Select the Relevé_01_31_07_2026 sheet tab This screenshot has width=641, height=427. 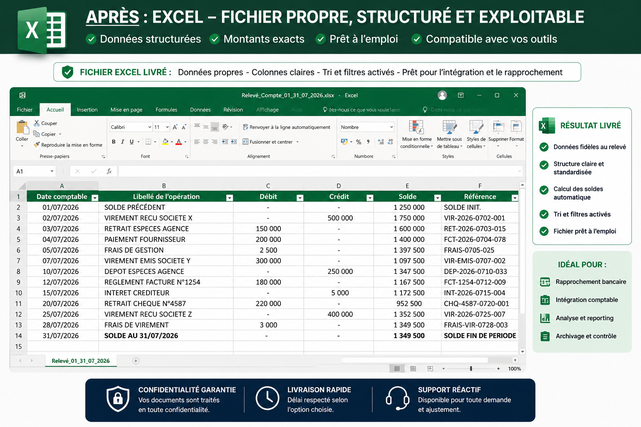[81, 361]
